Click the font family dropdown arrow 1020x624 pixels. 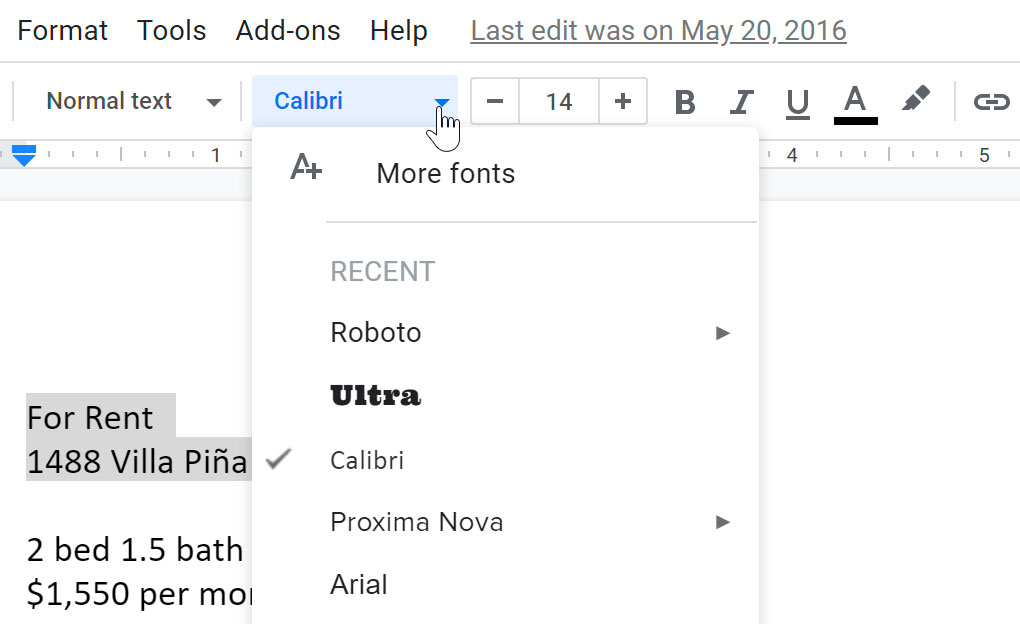(x=442, y=101)
